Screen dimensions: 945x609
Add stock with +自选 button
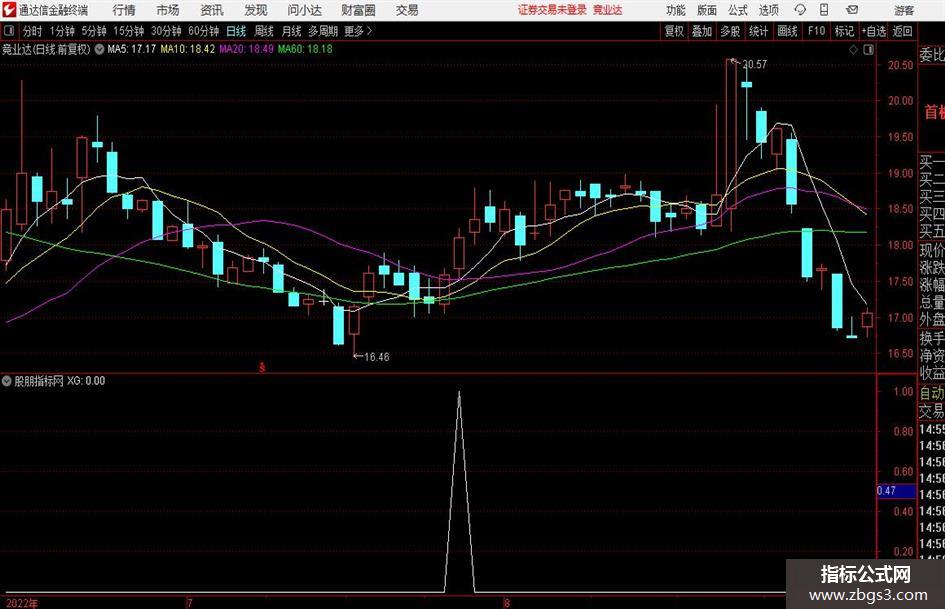(x=873, y=31)
